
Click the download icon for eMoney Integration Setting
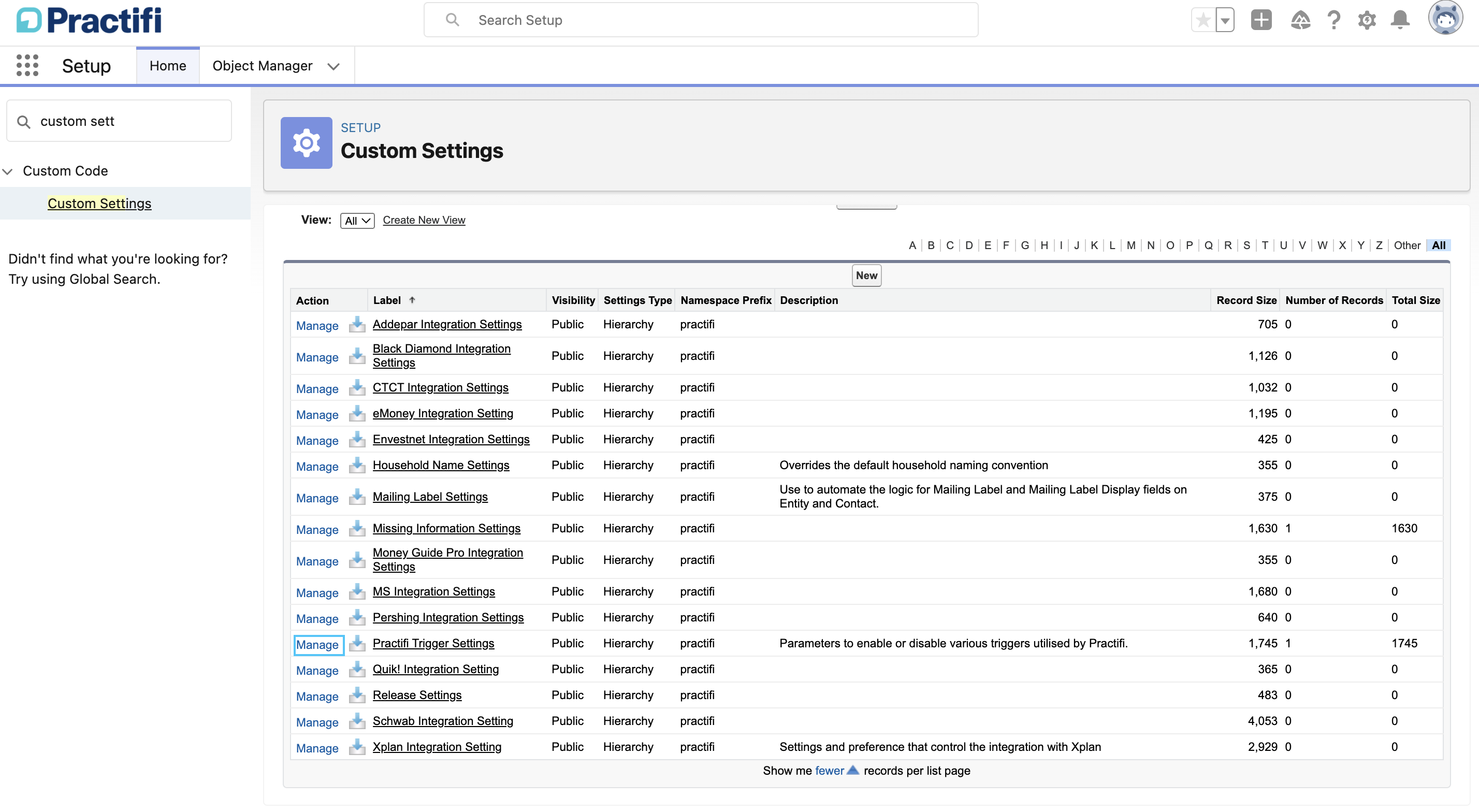coord(357,413)
